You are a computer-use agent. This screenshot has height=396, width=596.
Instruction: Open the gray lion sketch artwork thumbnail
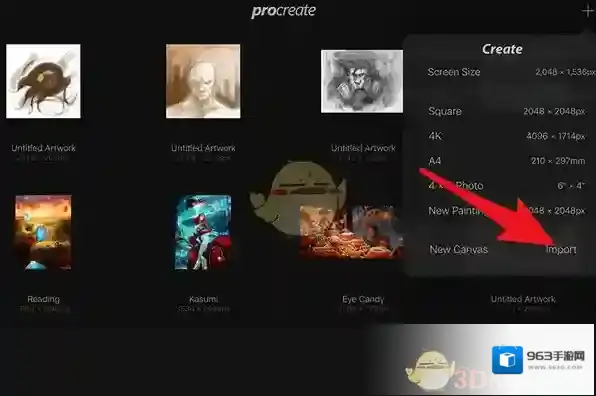point(362,81)
